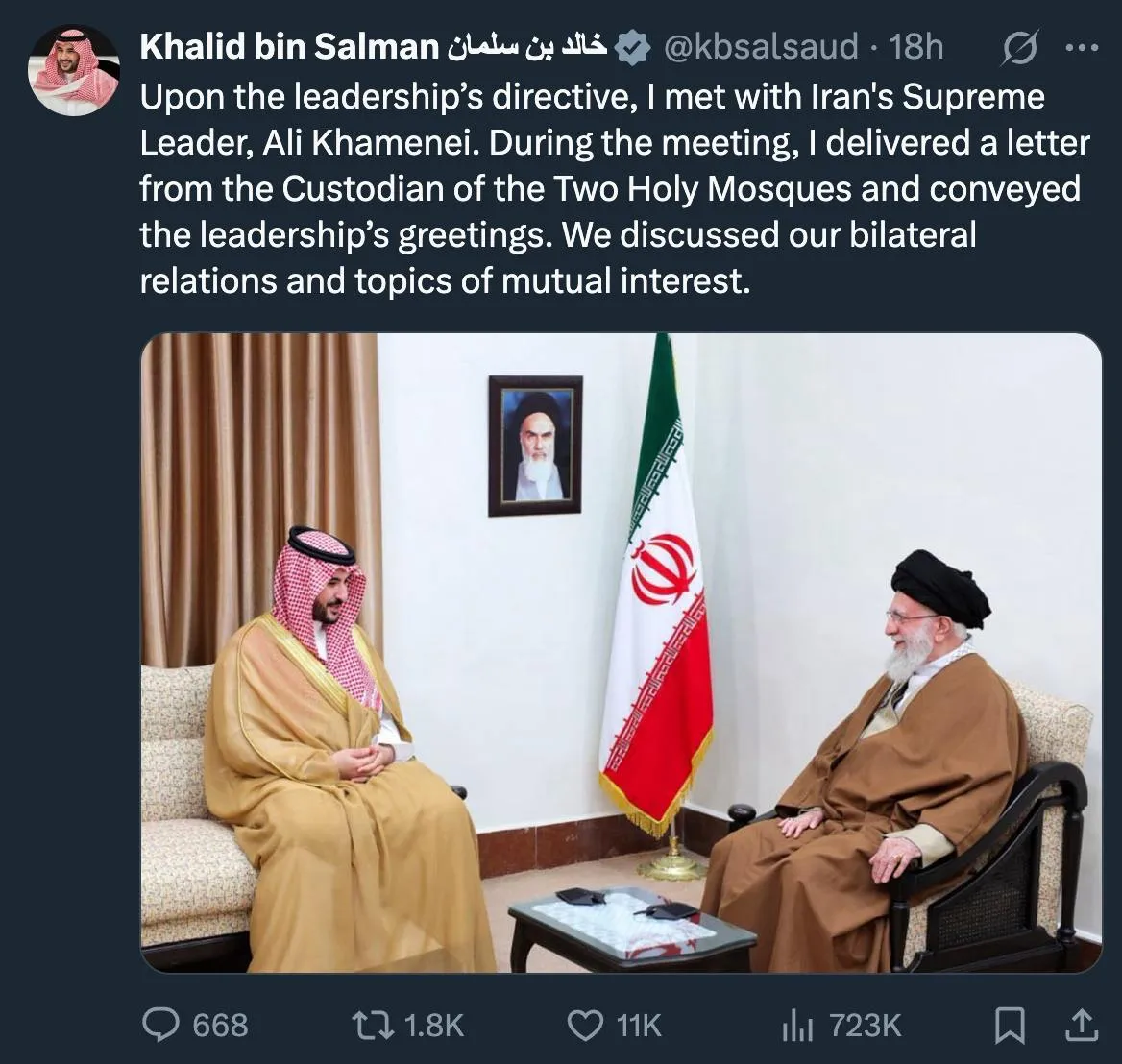
Task: Open post analytics via the 723K views
Action: (x=865, y=1026)
